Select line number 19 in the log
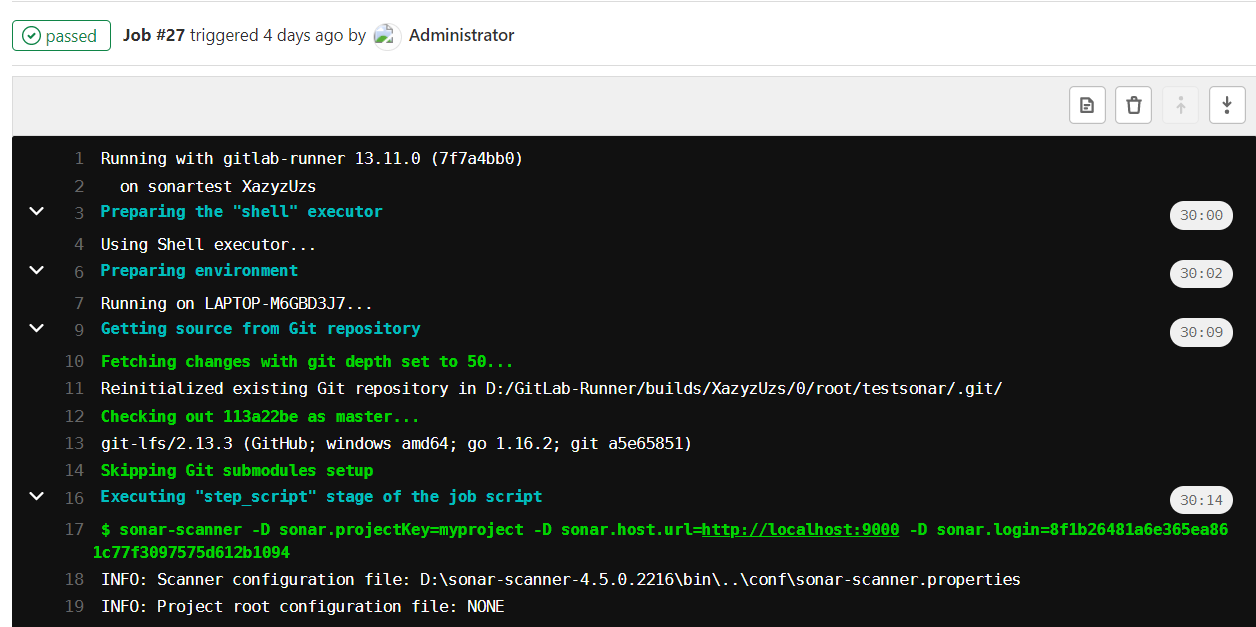The image size is (1256, 627). (x=74, y=606)
